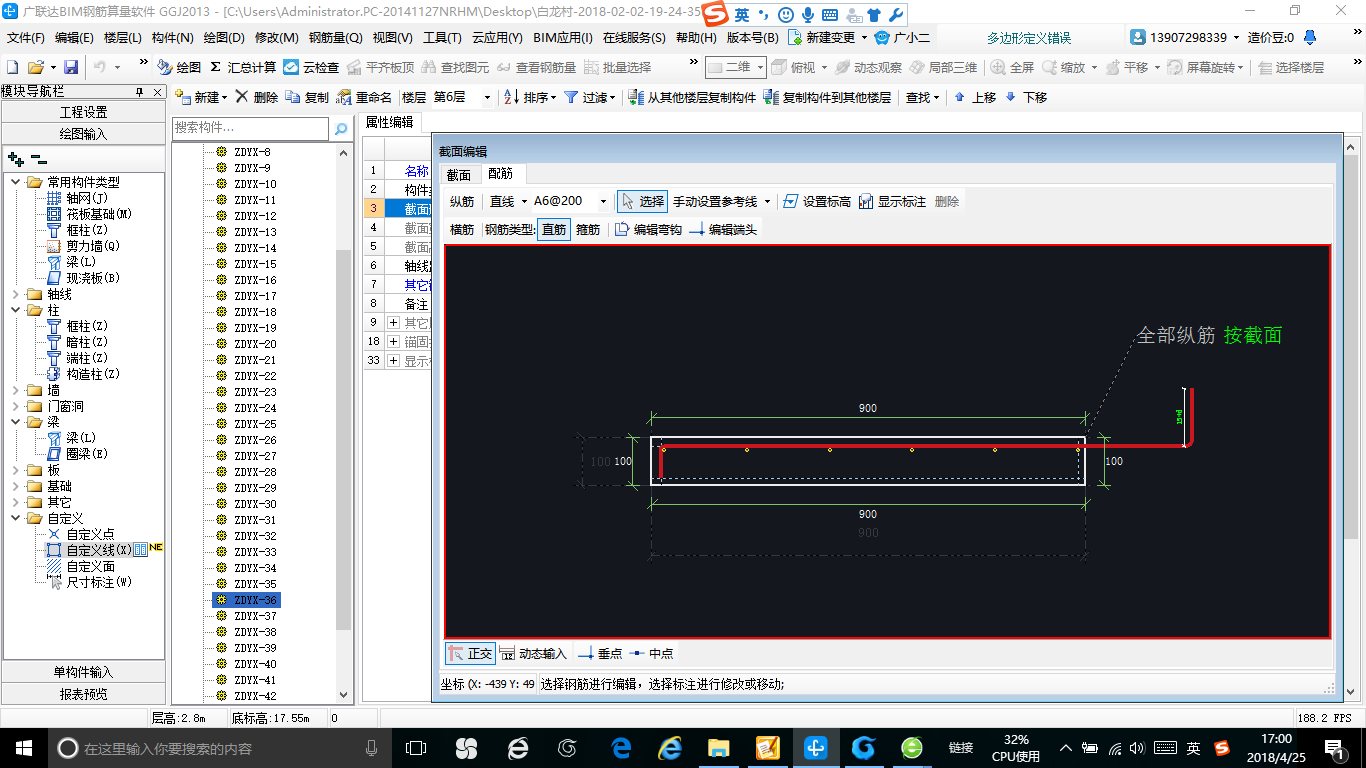The image size is (1366, 768).
Task: Open the 工具(T) menu
Action: pos(442,37)
